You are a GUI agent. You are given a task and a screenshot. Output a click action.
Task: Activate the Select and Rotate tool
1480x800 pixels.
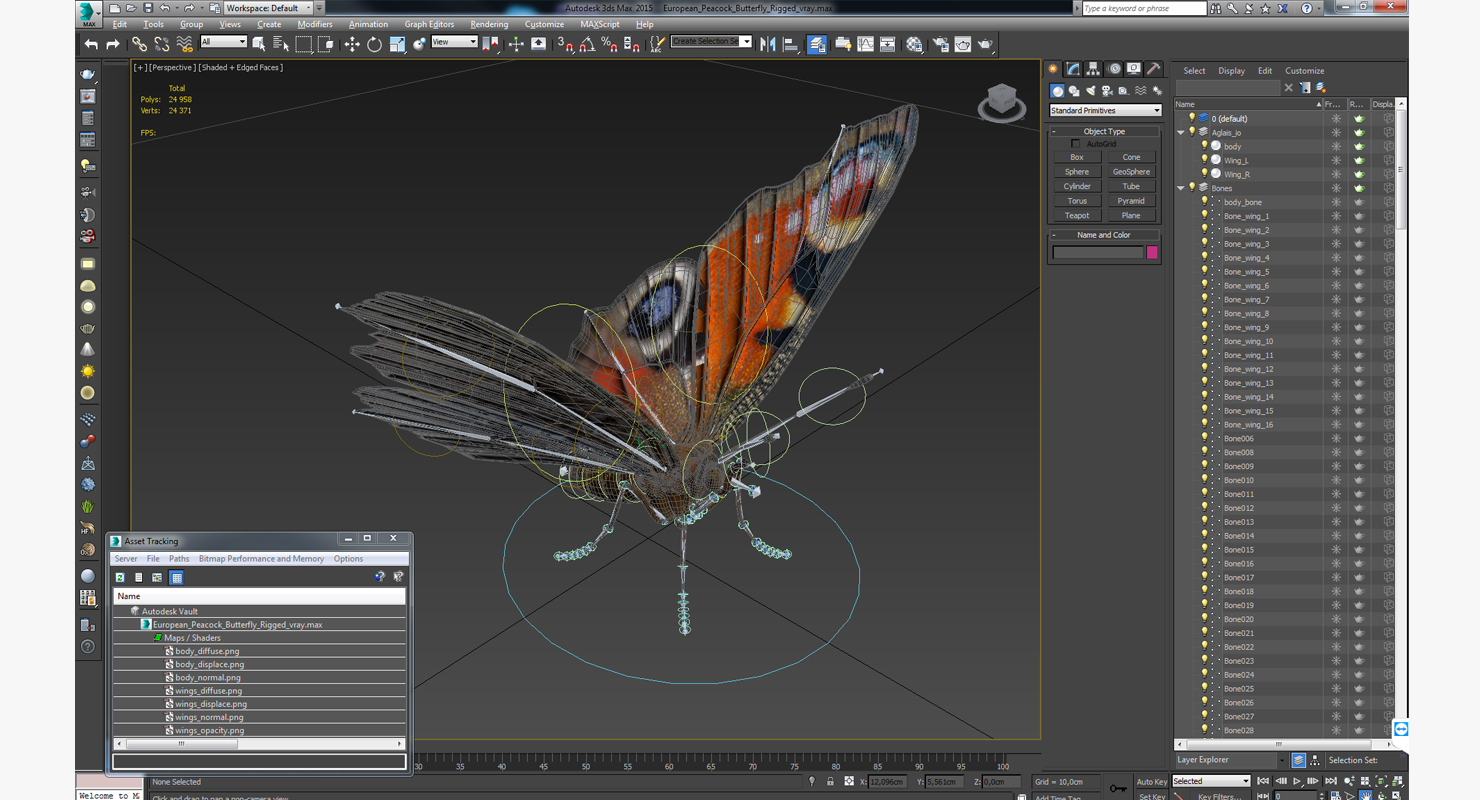coord(374,44)
